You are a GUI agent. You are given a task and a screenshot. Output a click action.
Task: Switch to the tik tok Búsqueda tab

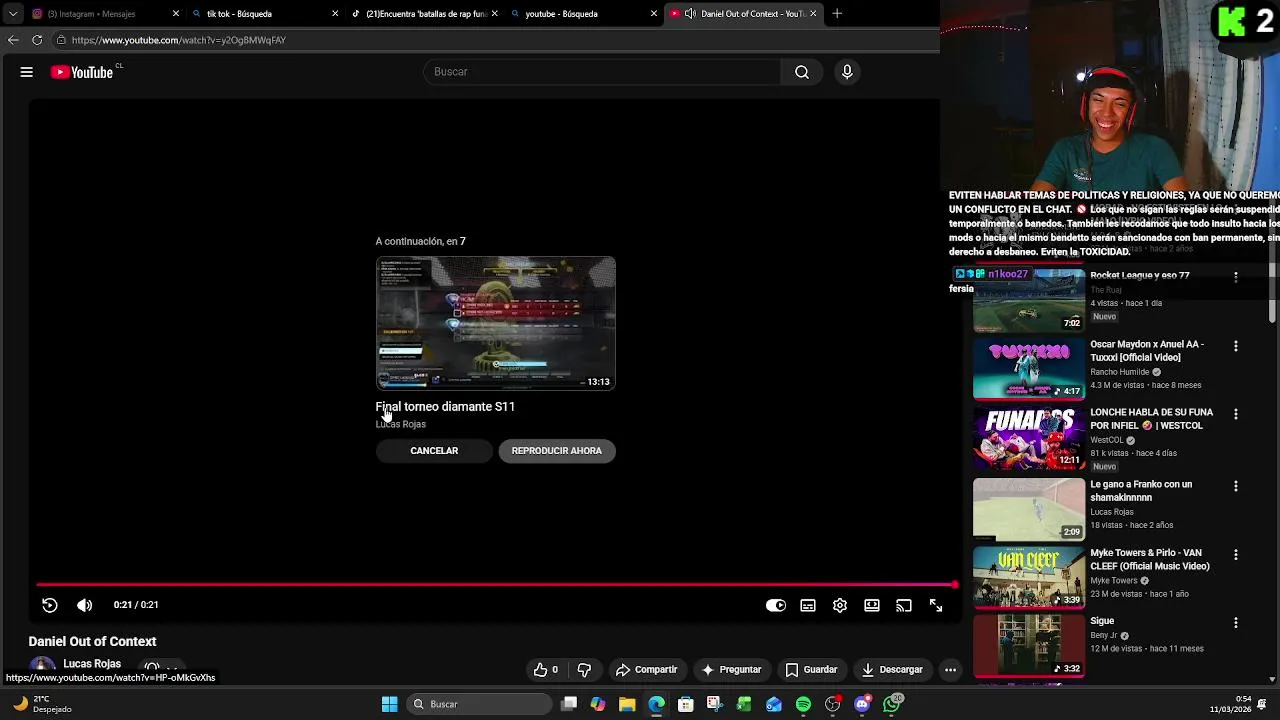click(265, 14)
